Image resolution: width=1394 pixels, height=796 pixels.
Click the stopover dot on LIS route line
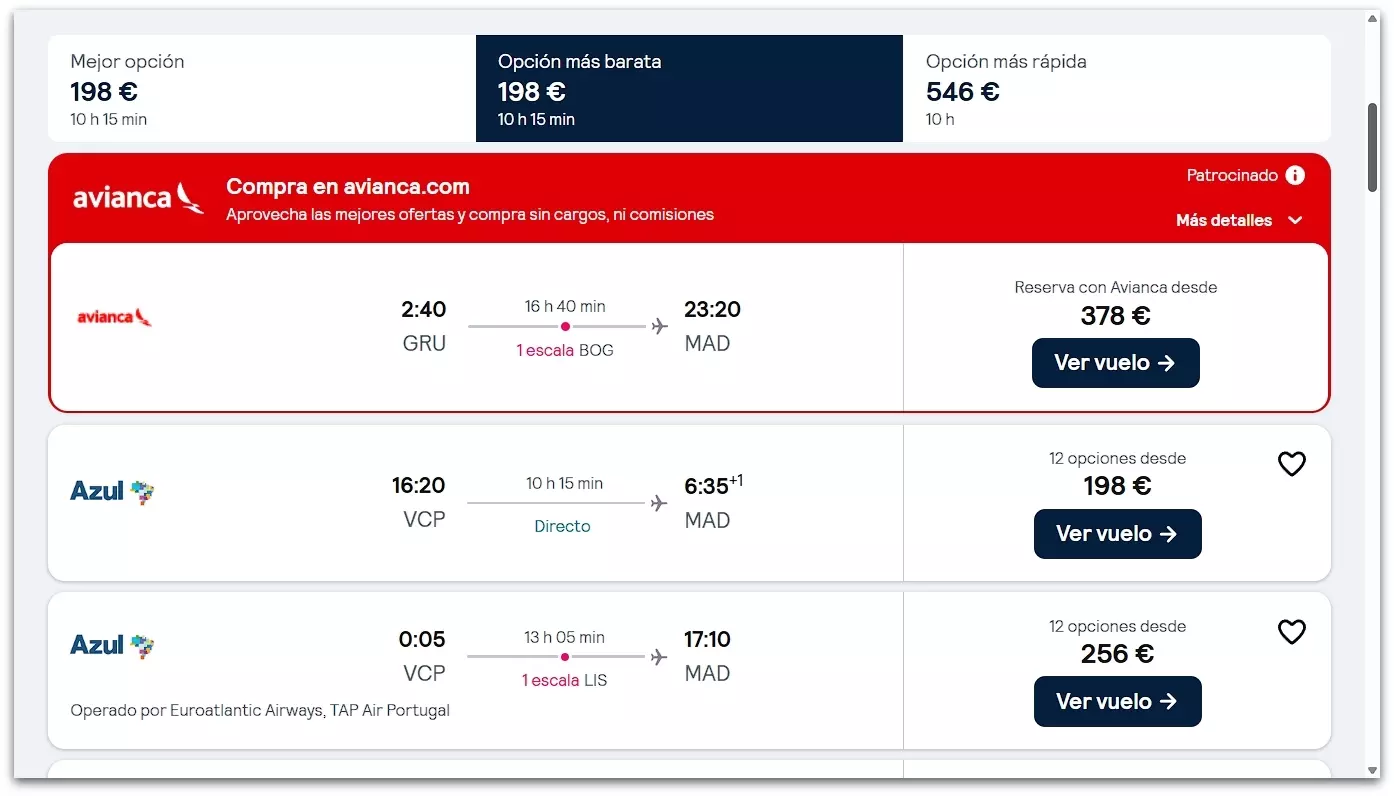(x=565, y=657)
